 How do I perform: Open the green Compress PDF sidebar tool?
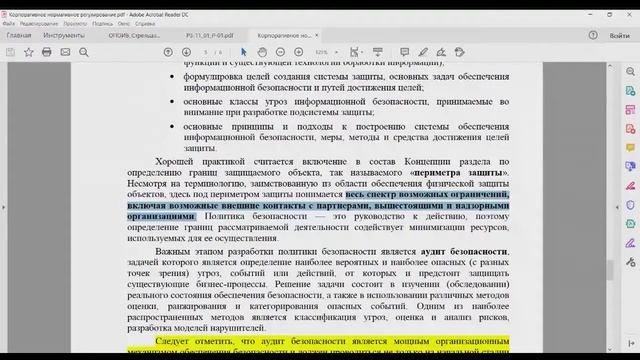631,224
